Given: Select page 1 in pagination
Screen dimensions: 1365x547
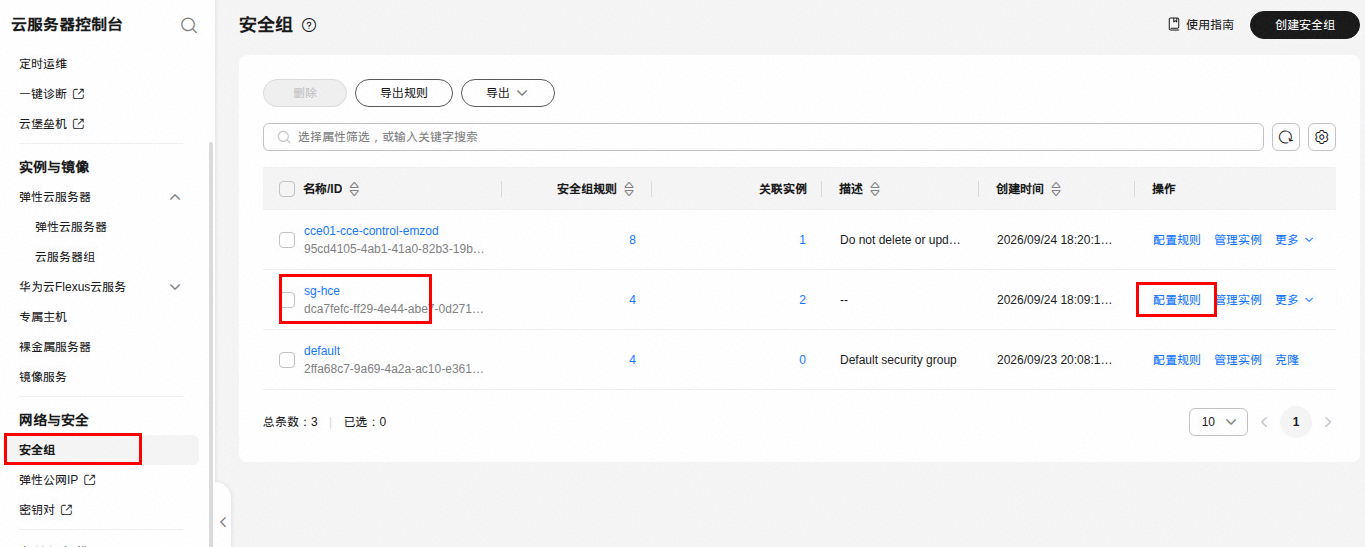Looking at the screenshot, I should (1296, 422).
